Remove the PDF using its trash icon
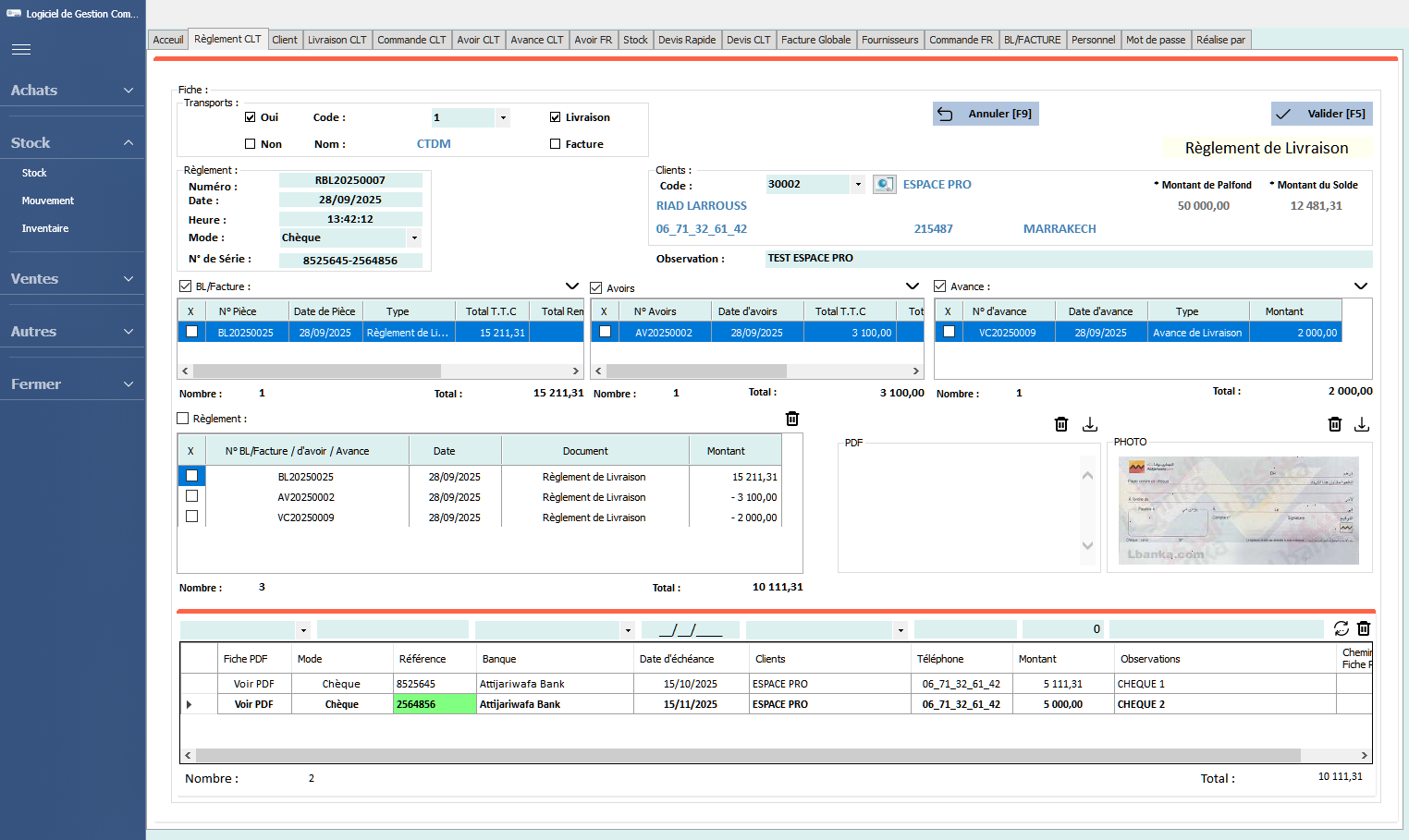Image resolution: width=1409 pixels, height=840 pixels. (1061, 424)
